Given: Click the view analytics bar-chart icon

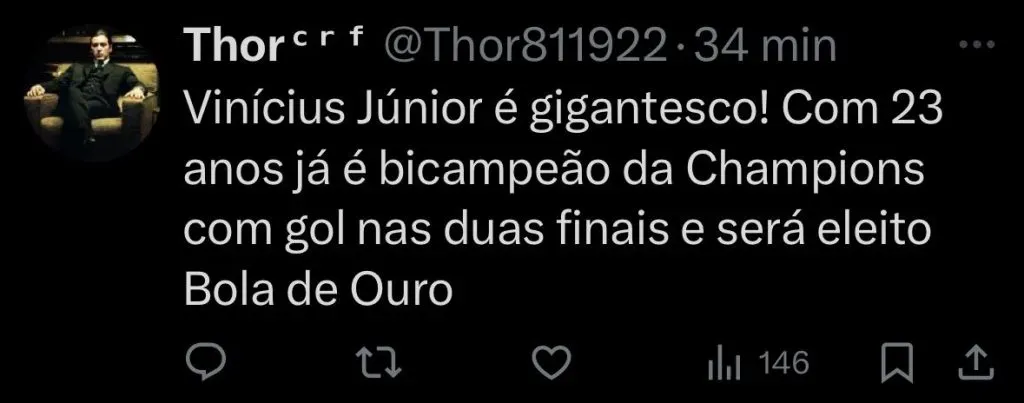Looking at the screenshot, I should 722,364.
